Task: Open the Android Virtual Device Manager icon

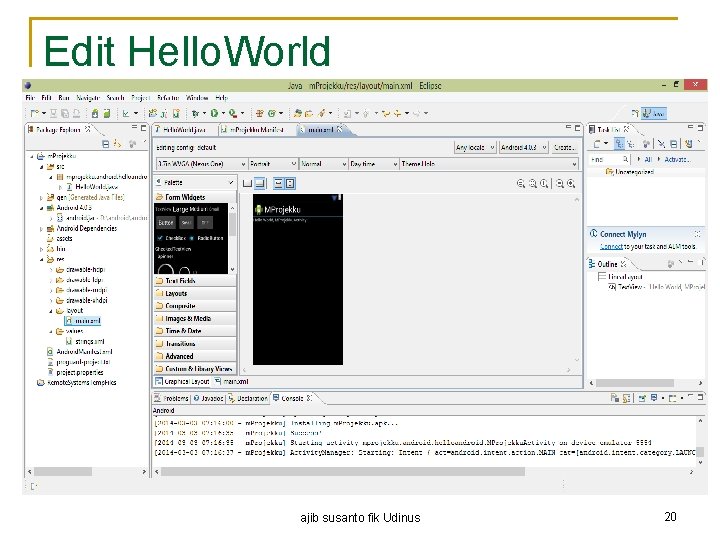Action: (107, 113)
